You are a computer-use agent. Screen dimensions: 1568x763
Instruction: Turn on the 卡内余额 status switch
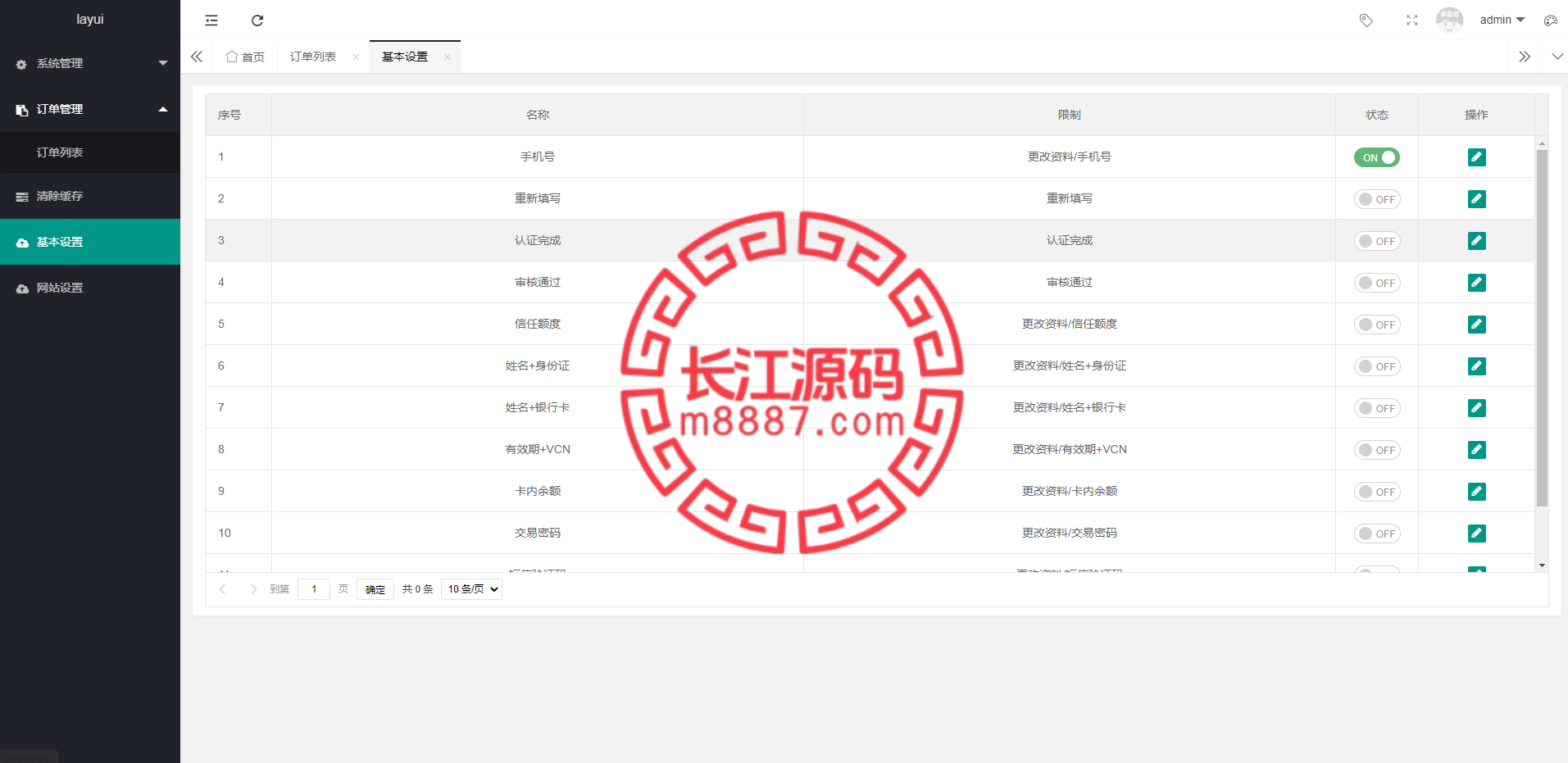(x=1377, y=492)
